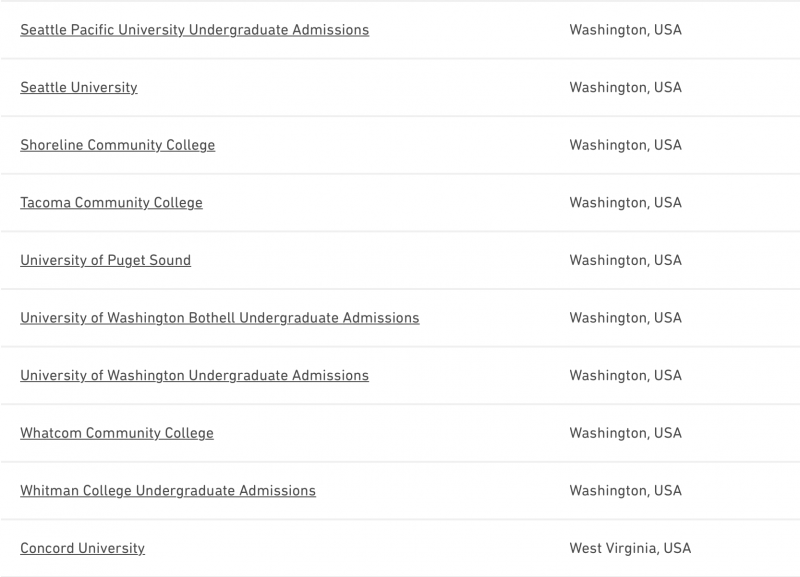Viewport: 800px width, 577px height.
Task: Click University of Washington Undergraduate Admissions link
Action: click(194, 376)
